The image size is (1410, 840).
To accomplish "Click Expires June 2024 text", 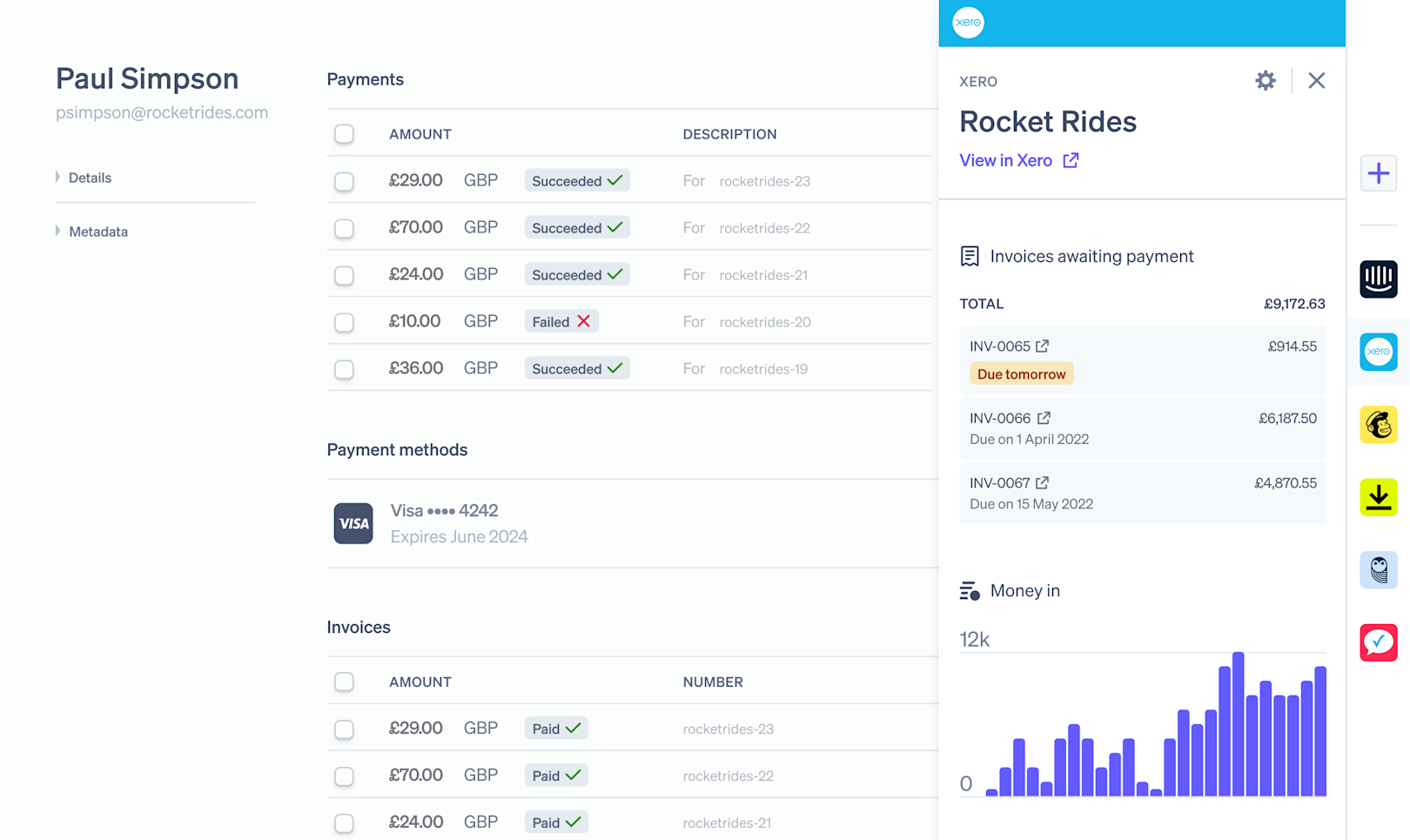I will (x=459, y=536).
